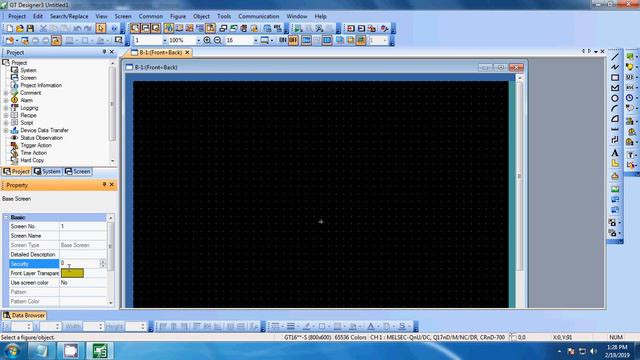Select Trigger Action tree item
The image size is (640, 360).
[x=36, y=145]
